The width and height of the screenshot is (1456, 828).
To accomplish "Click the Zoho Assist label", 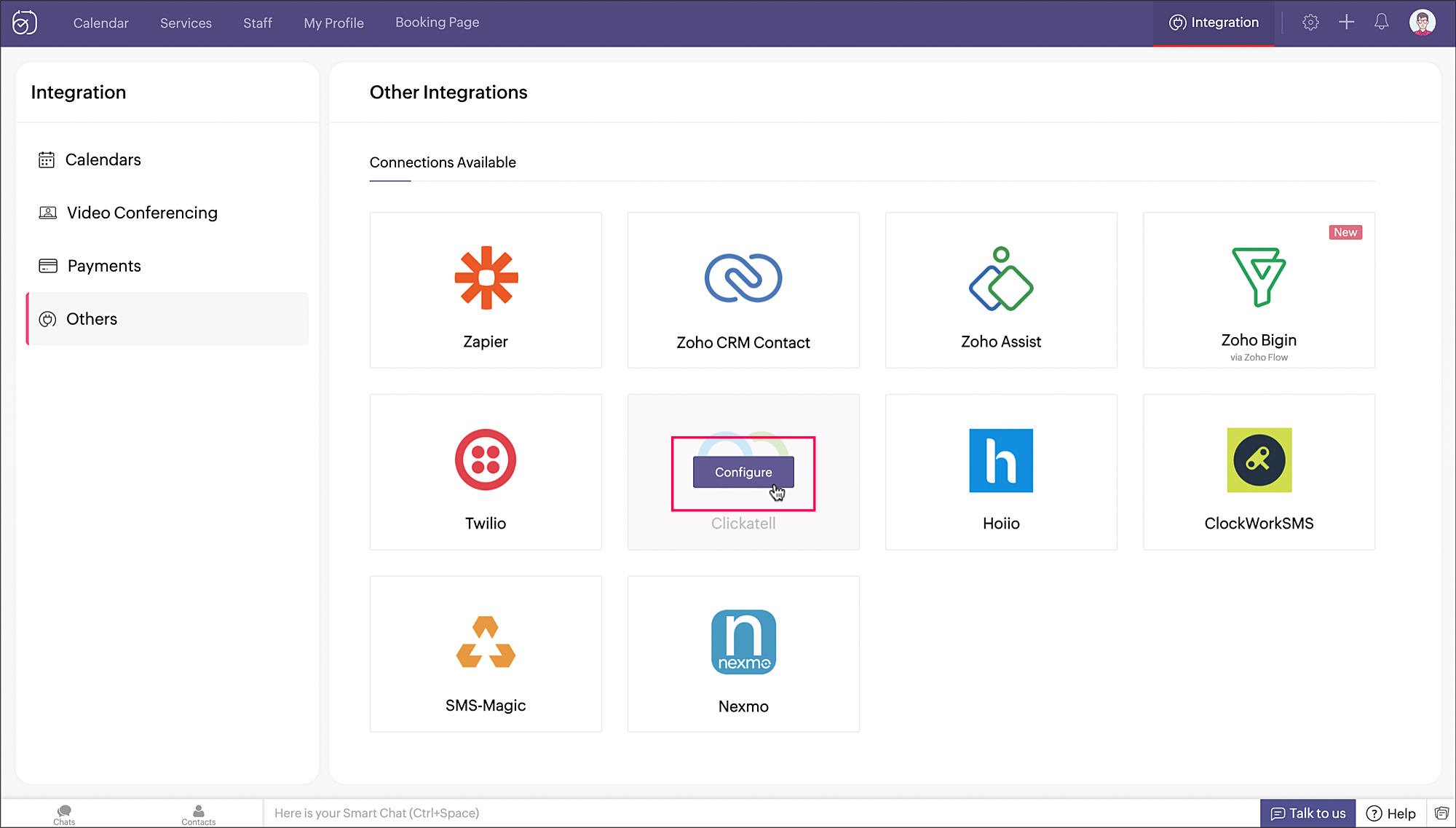I will (x=1001, y=342).
